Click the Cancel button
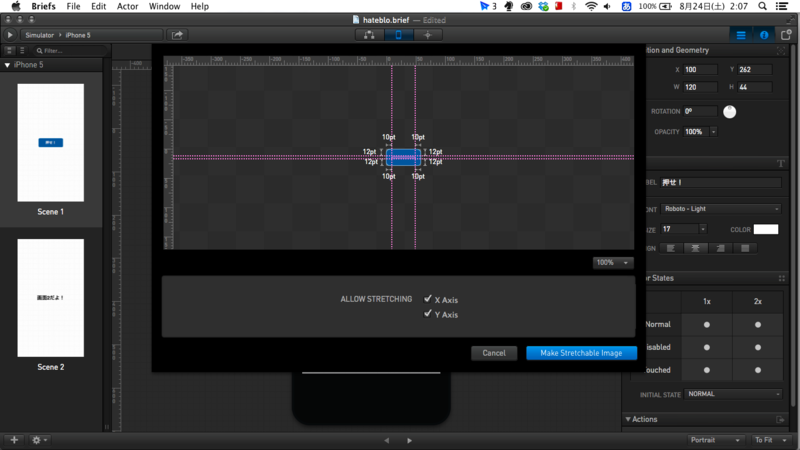The image size is (800, 450). pos(494,353)
